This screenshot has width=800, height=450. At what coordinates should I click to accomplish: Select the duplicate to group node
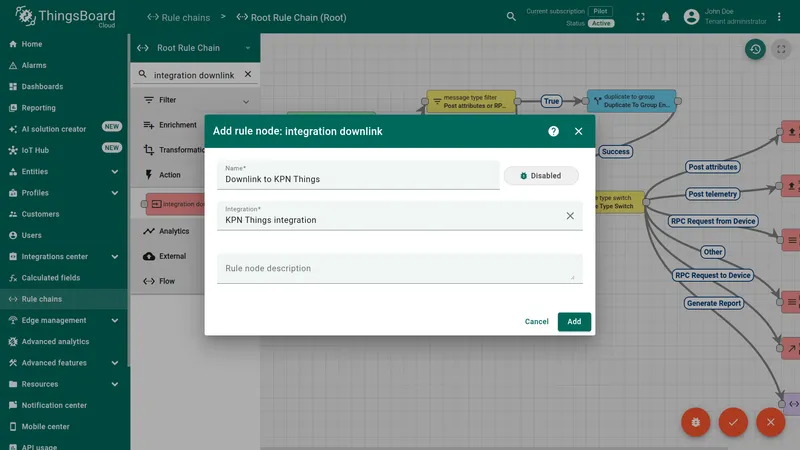point(632,101)
